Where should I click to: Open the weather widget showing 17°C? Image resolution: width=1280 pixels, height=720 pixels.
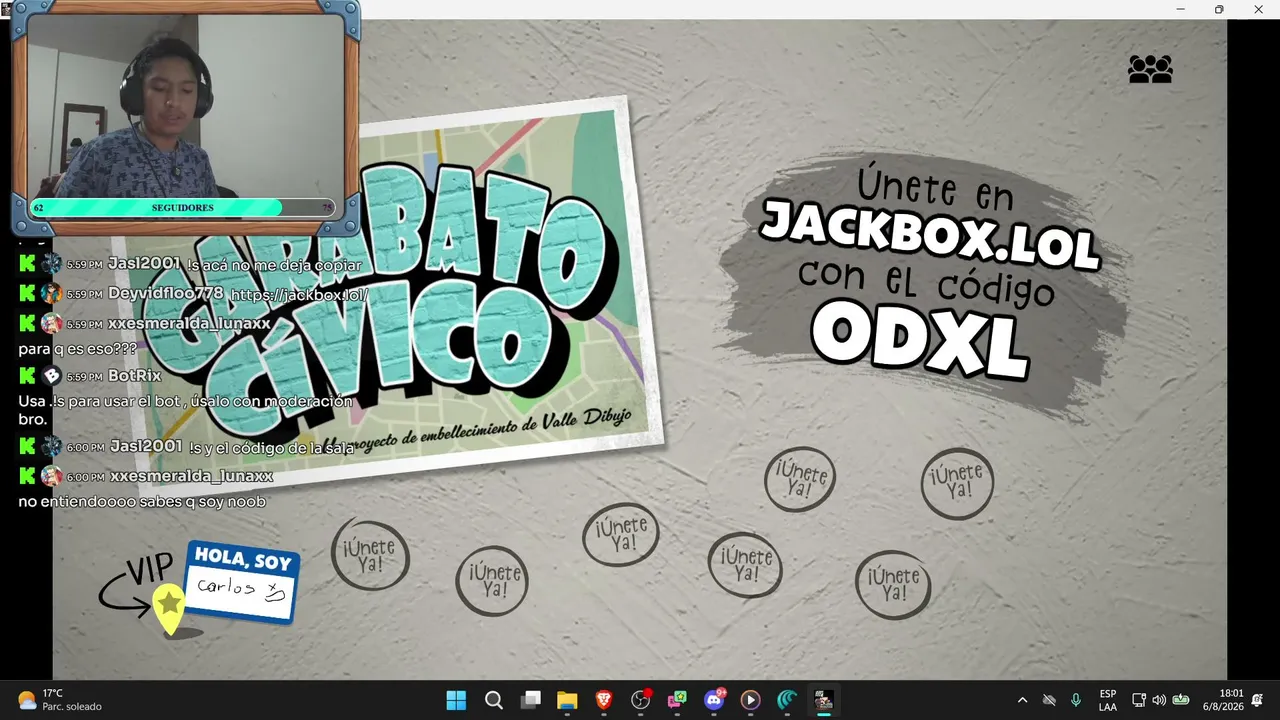click(x=60, y=700)
